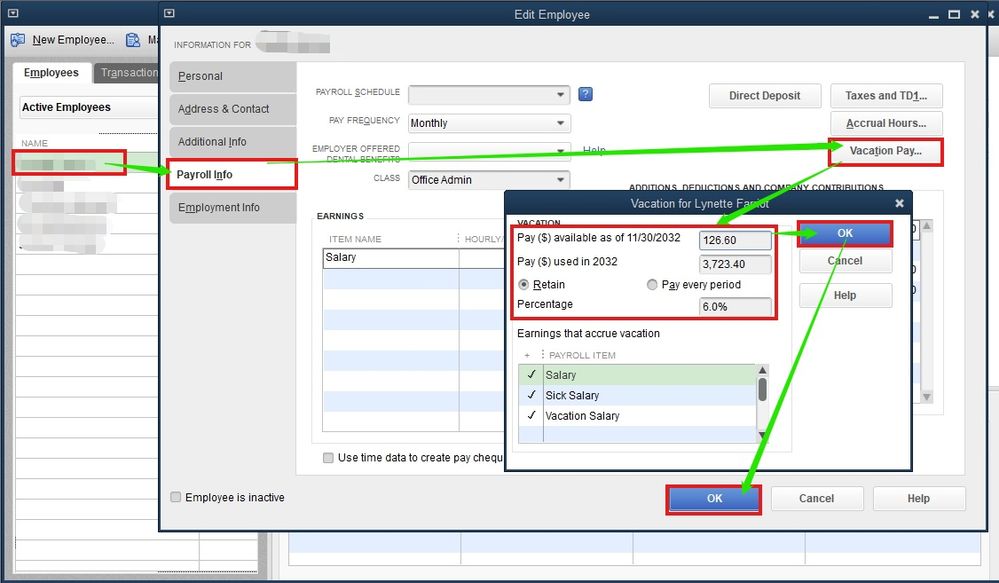Open the Edit Employee window menu icon

(x=169, y=13)
